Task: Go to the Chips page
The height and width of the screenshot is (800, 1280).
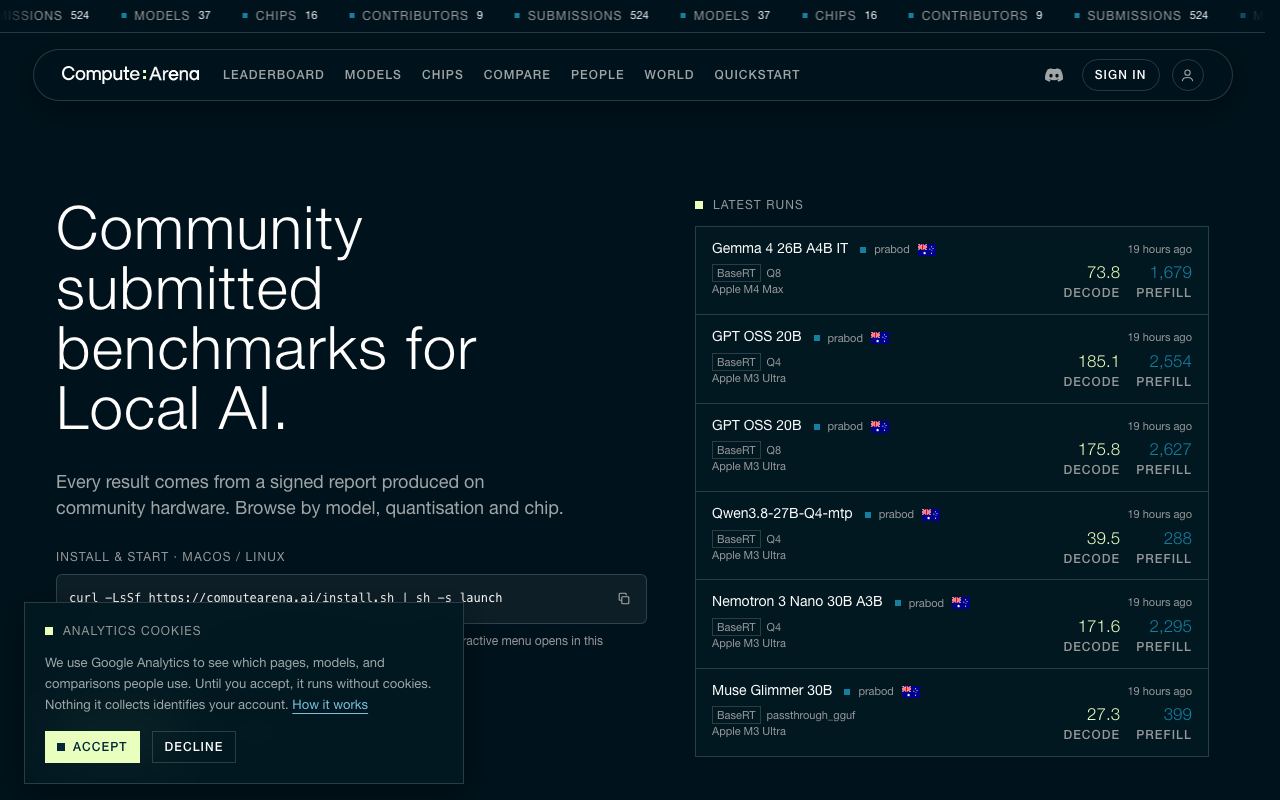Action: 442,75
